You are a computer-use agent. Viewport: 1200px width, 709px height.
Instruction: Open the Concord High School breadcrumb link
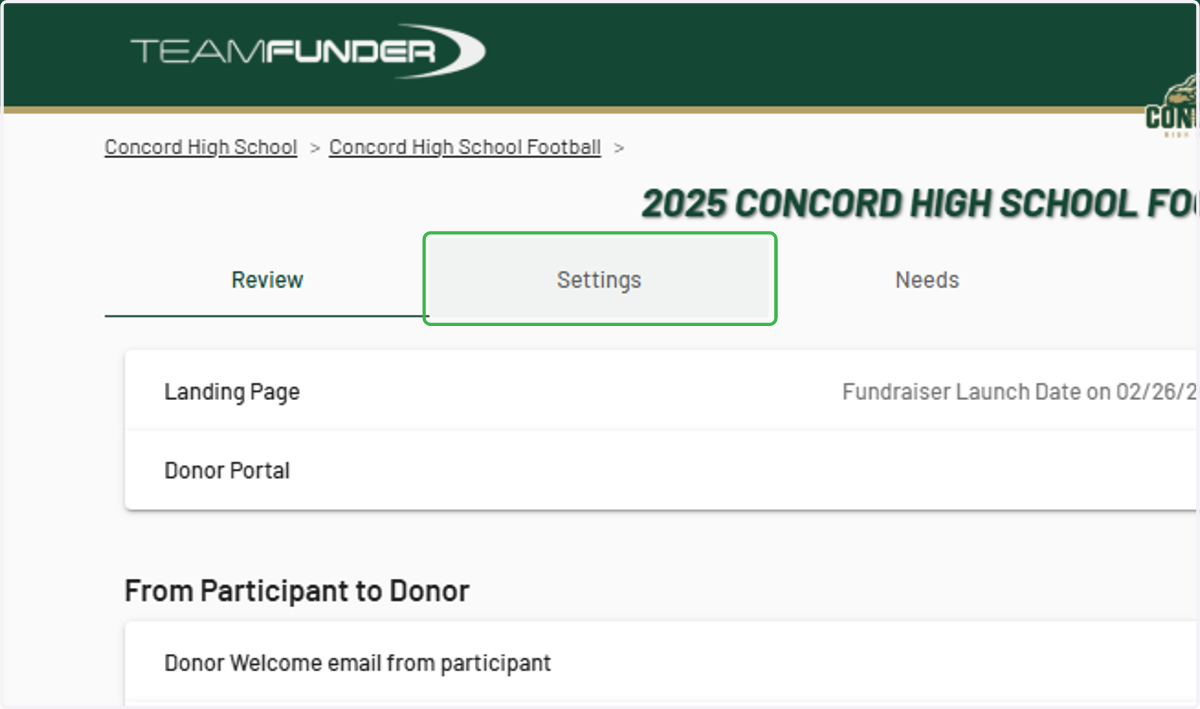pyautogui.click(x=201, y=147)
